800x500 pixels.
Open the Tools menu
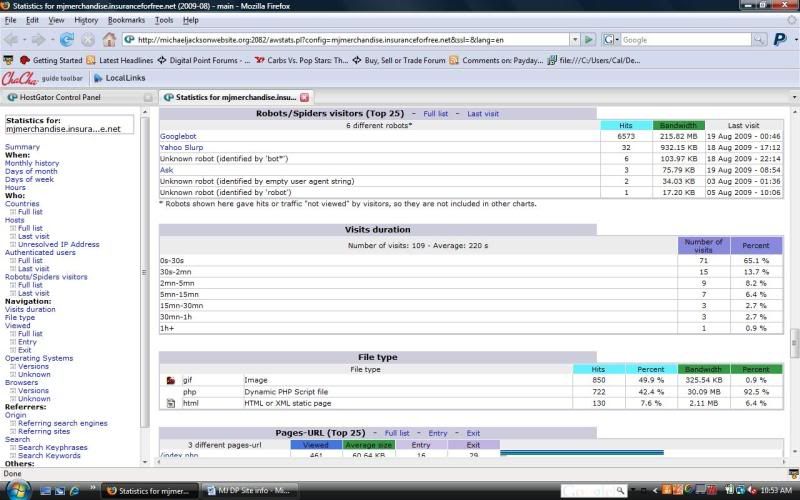pos(164,20)
